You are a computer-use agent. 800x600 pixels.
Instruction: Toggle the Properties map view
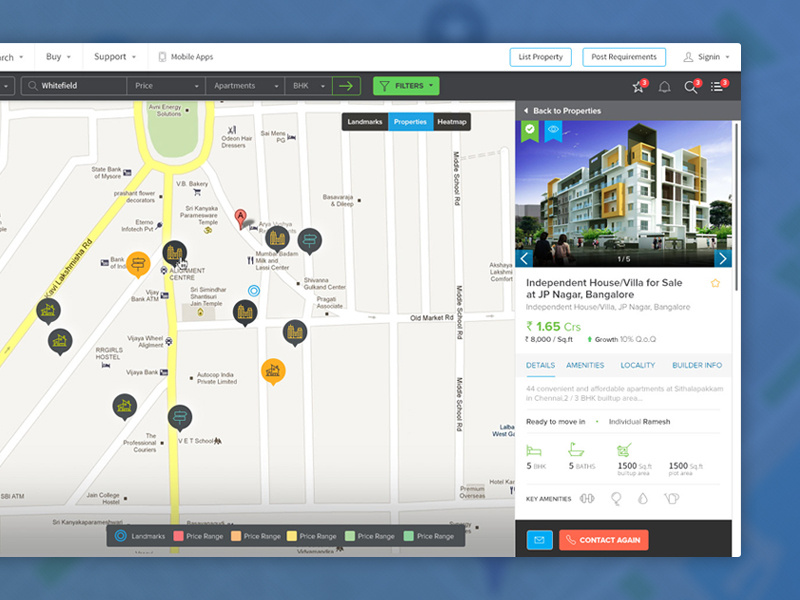click(410, 122)
